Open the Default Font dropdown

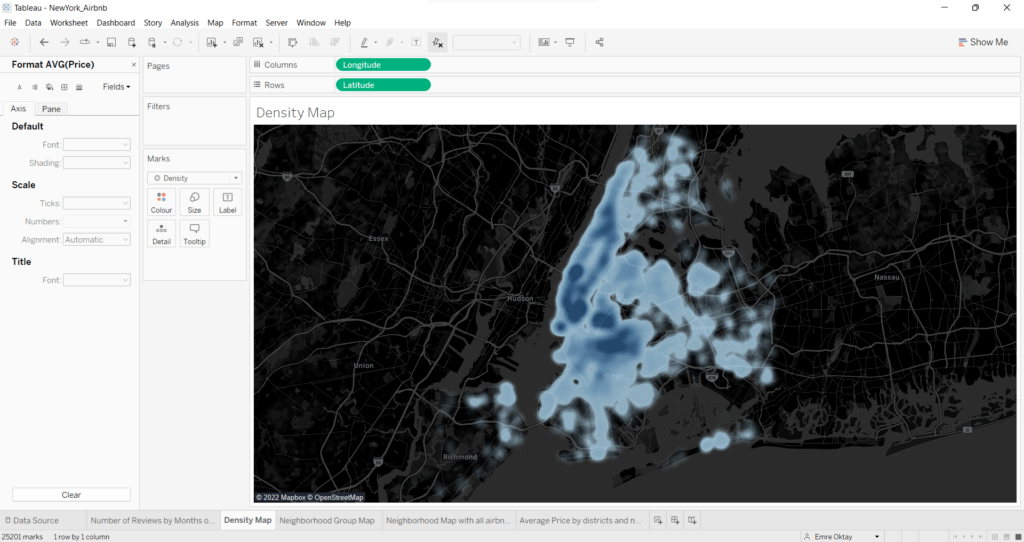[x=97, y=145]
